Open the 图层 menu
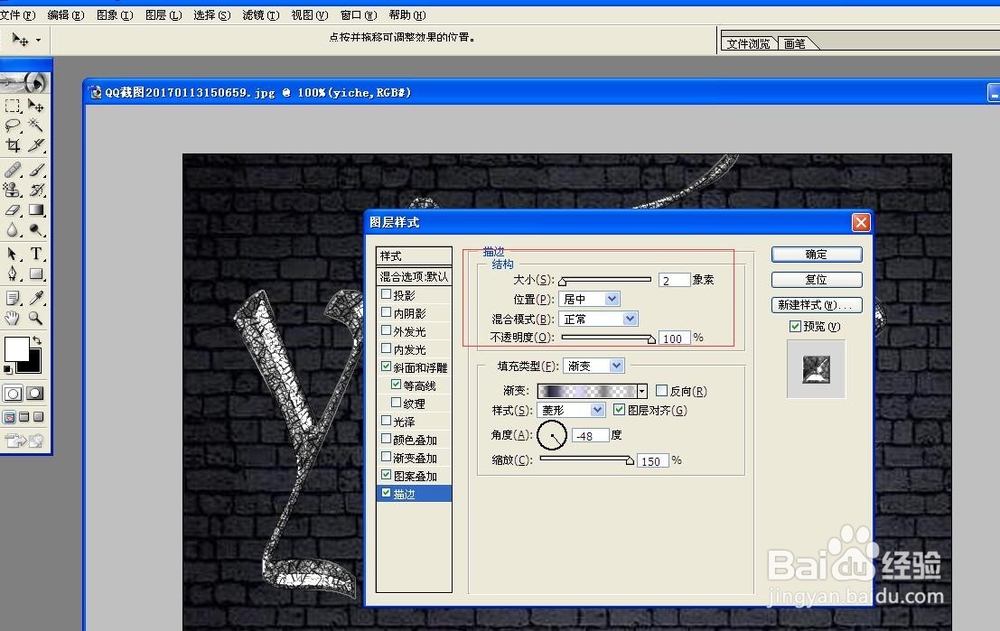Image resolution: width=1000 pixels, height=631 pixels. tap(163, 15)
